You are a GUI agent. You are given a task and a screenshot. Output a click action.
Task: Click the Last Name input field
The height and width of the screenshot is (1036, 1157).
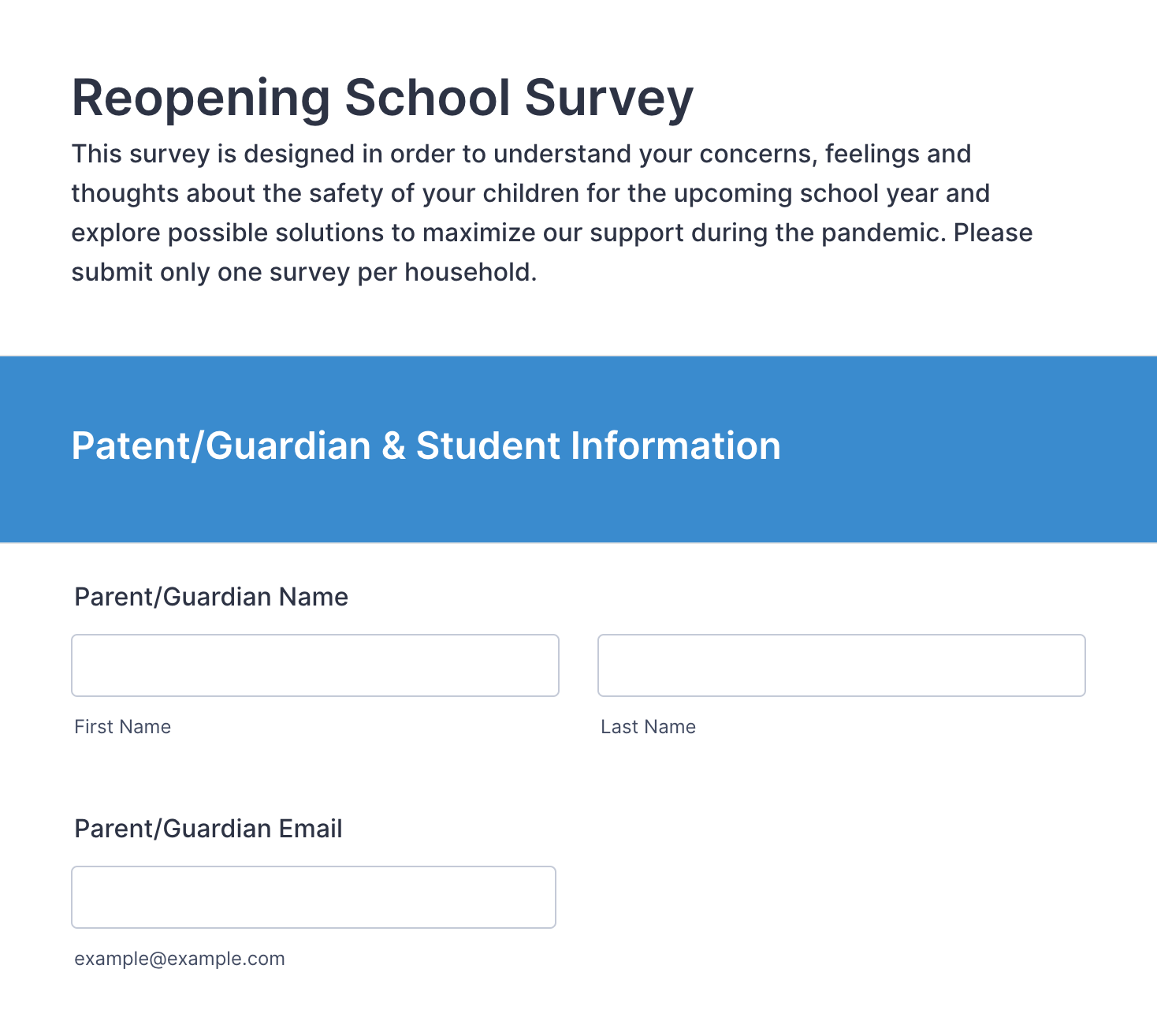841,665
